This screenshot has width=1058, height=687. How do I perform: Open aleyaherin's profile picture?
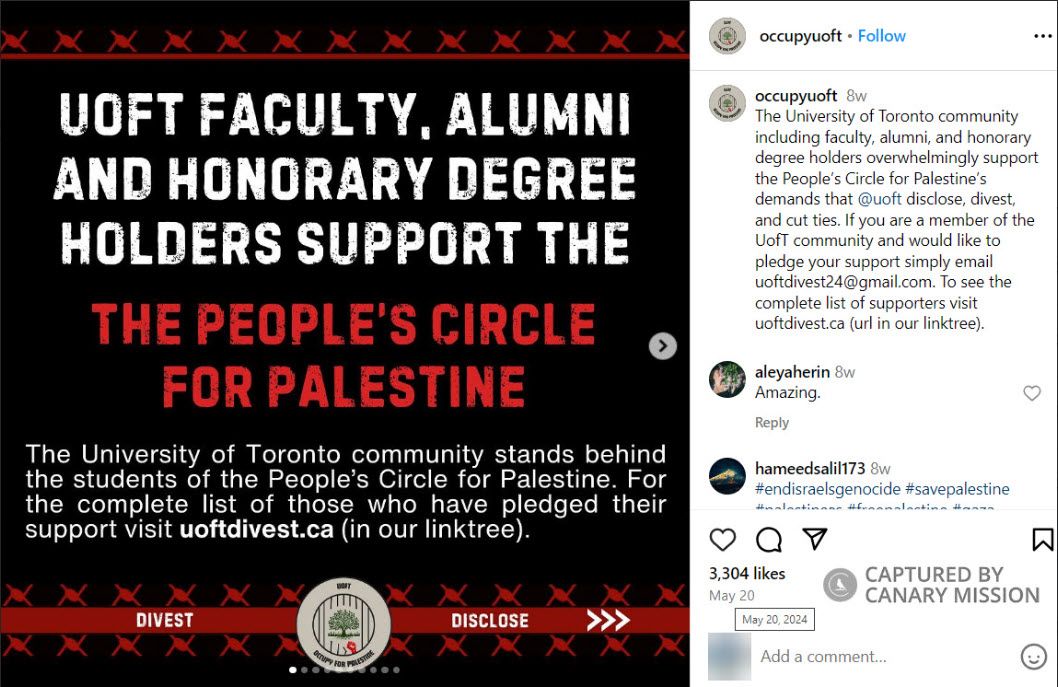click(x=727, y=380)
